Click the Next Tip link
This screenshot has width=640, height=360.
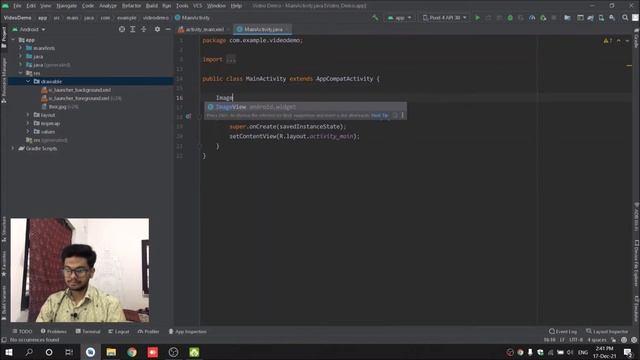tap(380, 116)
